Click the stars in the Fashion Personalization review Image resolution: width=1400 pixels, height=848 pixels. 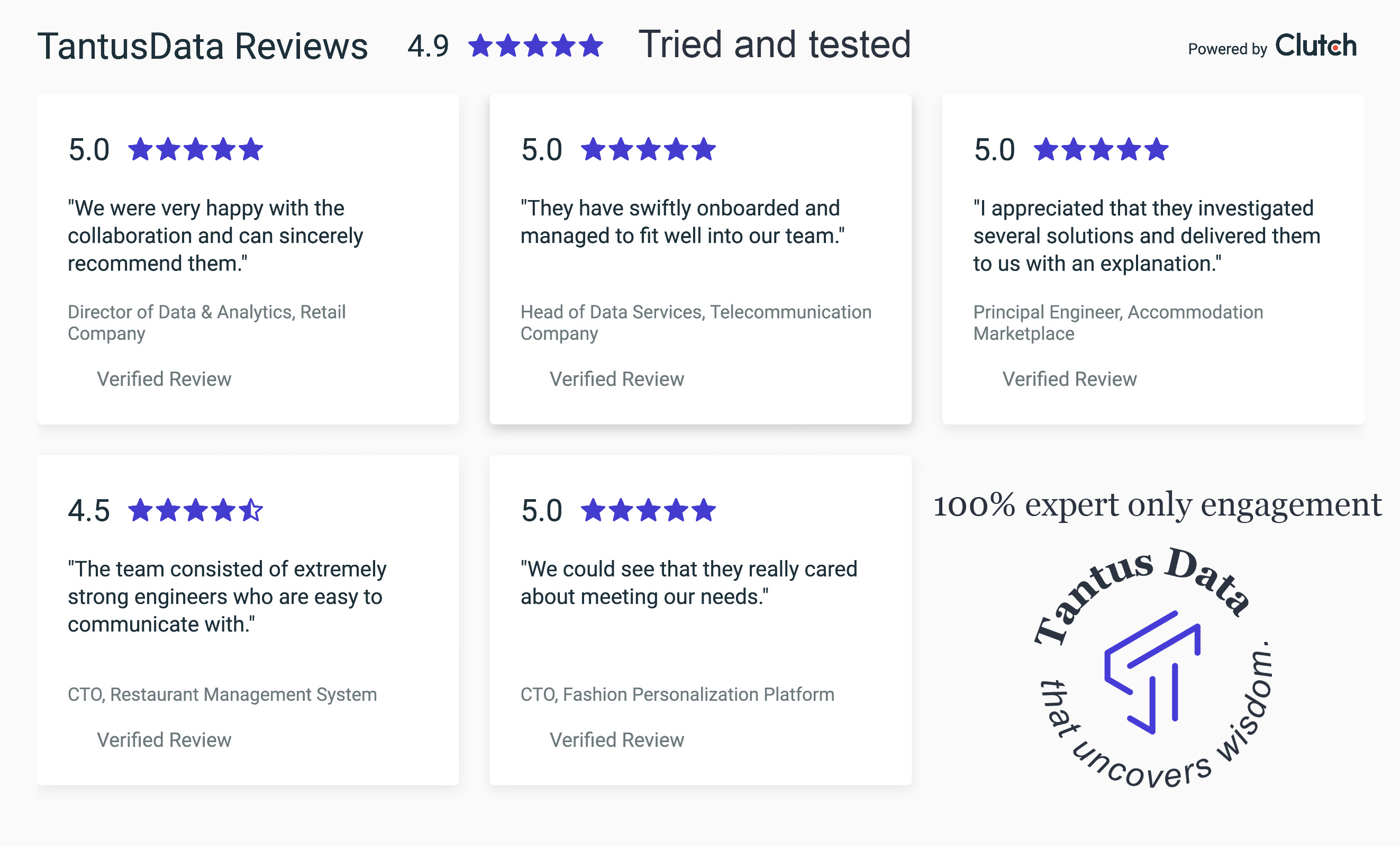click(648, 510)
